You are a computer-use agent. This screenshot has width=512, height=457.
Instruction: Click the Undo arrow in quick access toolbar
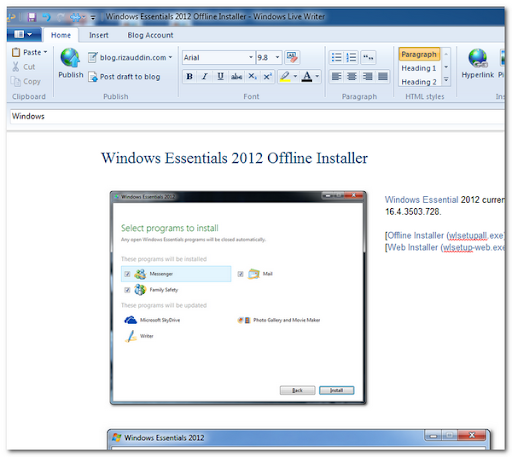point(46,17)
